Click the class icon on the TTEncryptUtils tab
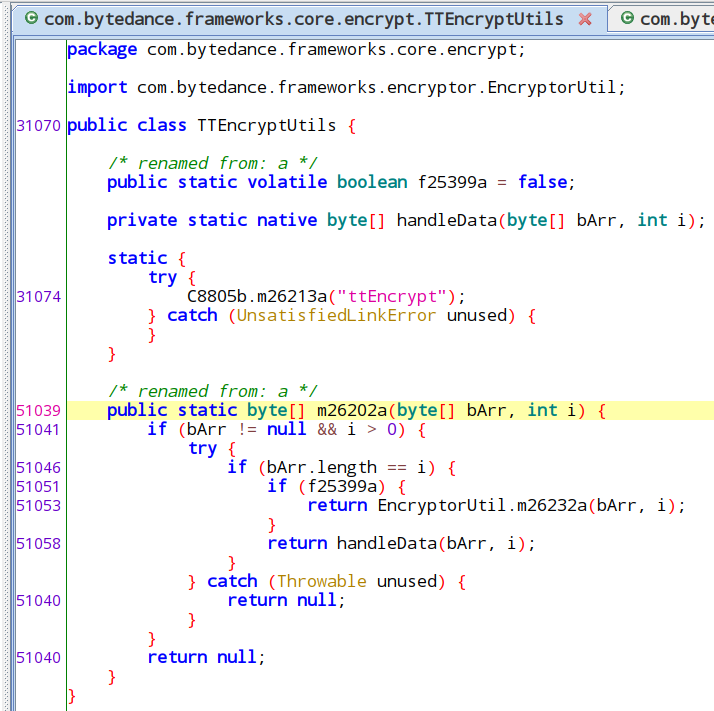 click(30, 19)
